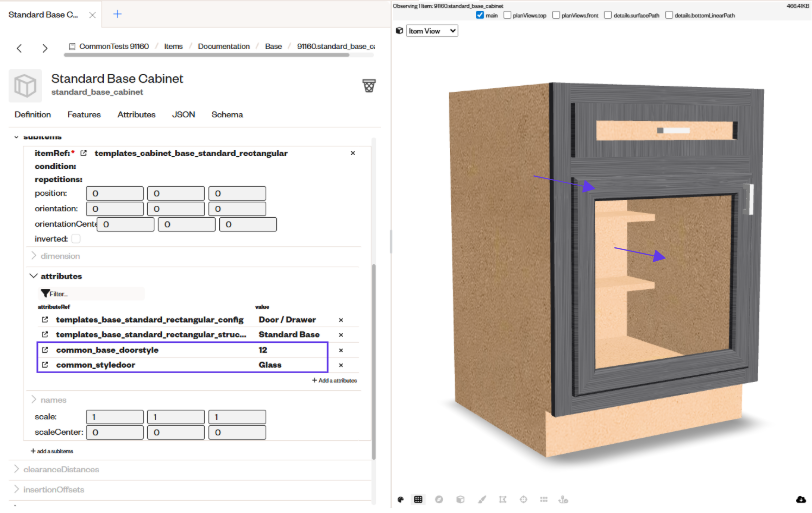Click the first orientation input field
Viewport: 812px width, 513px height.
coord(115,209)
